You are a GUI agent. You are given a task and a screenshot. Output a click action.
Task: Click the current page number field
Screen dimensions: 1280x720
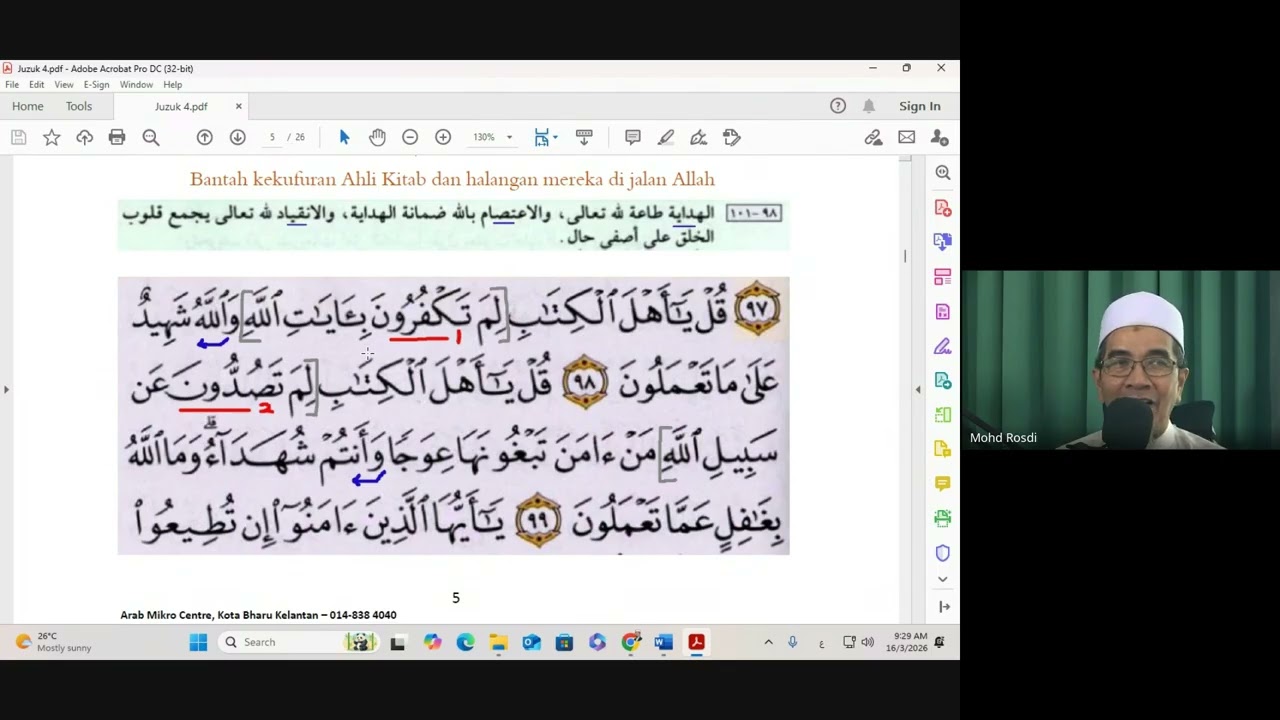272,137
